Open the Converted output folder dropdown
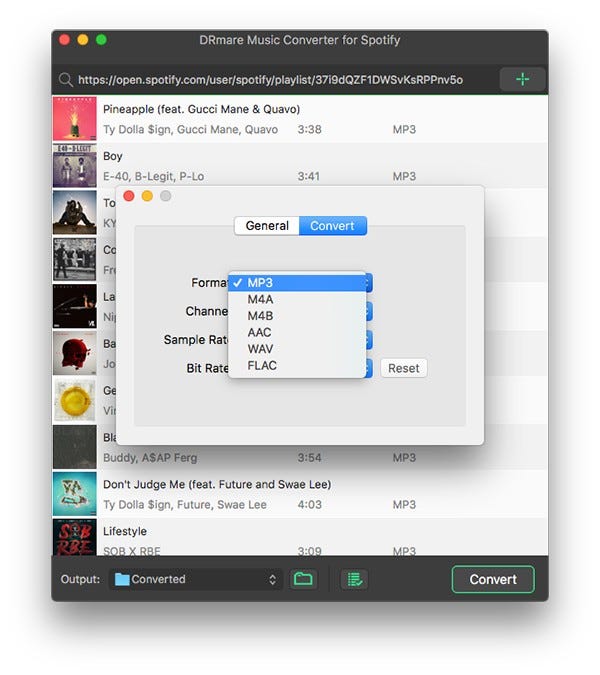Screen dimensions: 600x675 pos(196,579)
